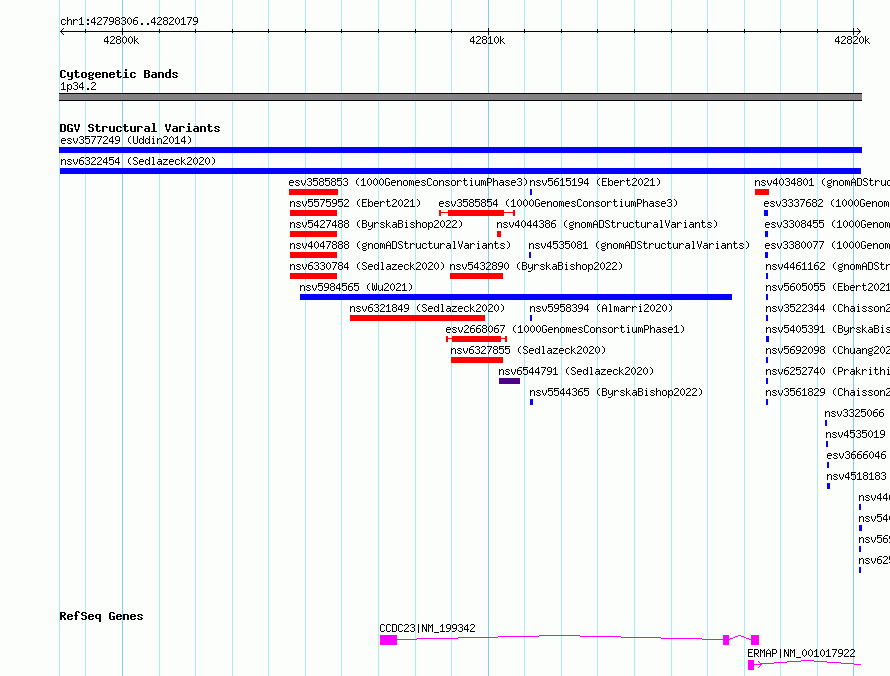
Task: Open nsv5427488 (ByrskaBishop2022) variant
Action: click(x=376, y=224)
